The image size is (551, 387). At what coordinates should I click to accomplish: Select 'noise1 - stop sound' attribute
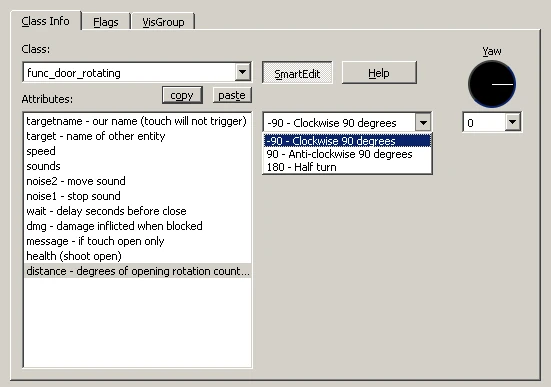(137, 196)
